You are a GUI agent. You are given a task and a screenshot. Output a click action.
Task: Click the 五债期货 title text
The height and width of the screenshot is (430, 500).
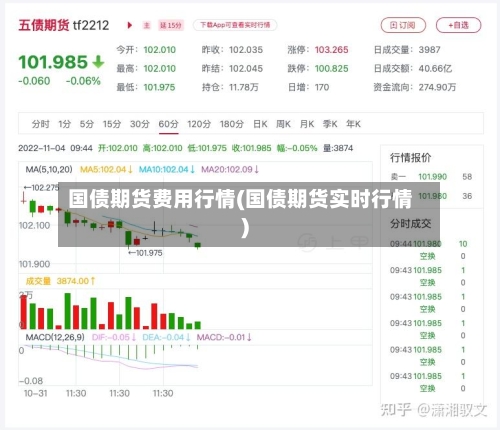click(44, 25)
